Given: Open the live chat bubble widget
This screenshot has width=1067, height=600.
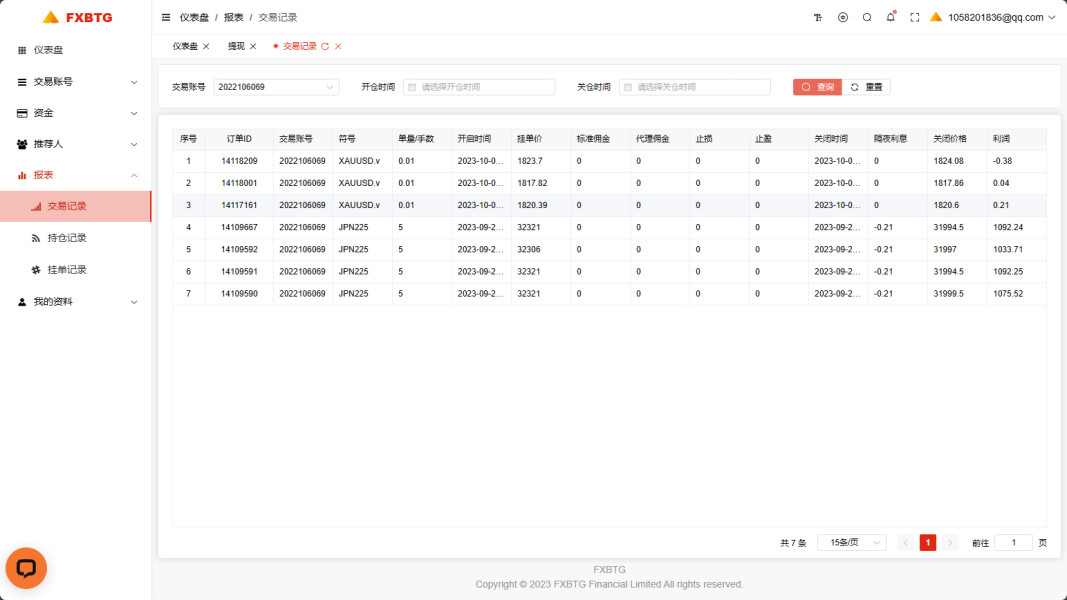Looking at the screenshot, I should pyautogui.click(x=26, y=568).
